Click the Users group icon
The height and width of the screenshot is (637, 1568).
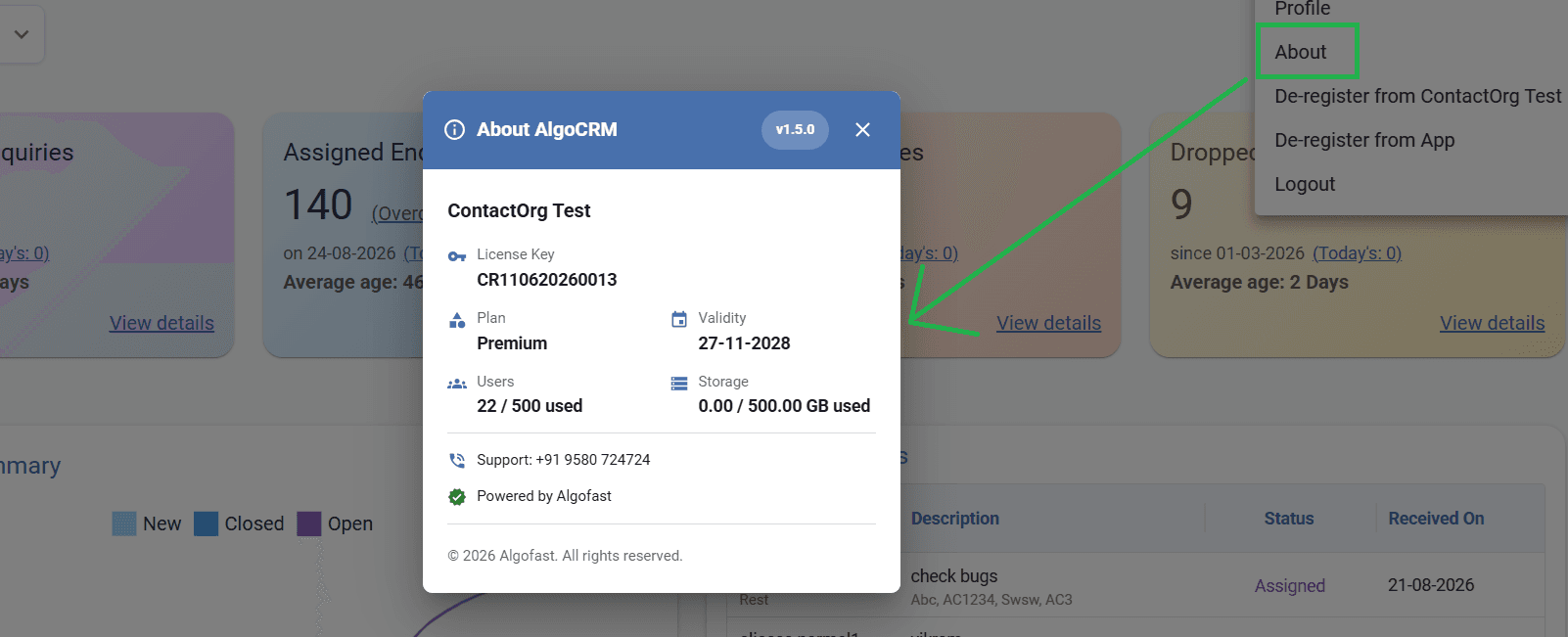pyautogui.click(x=457, y=384)
